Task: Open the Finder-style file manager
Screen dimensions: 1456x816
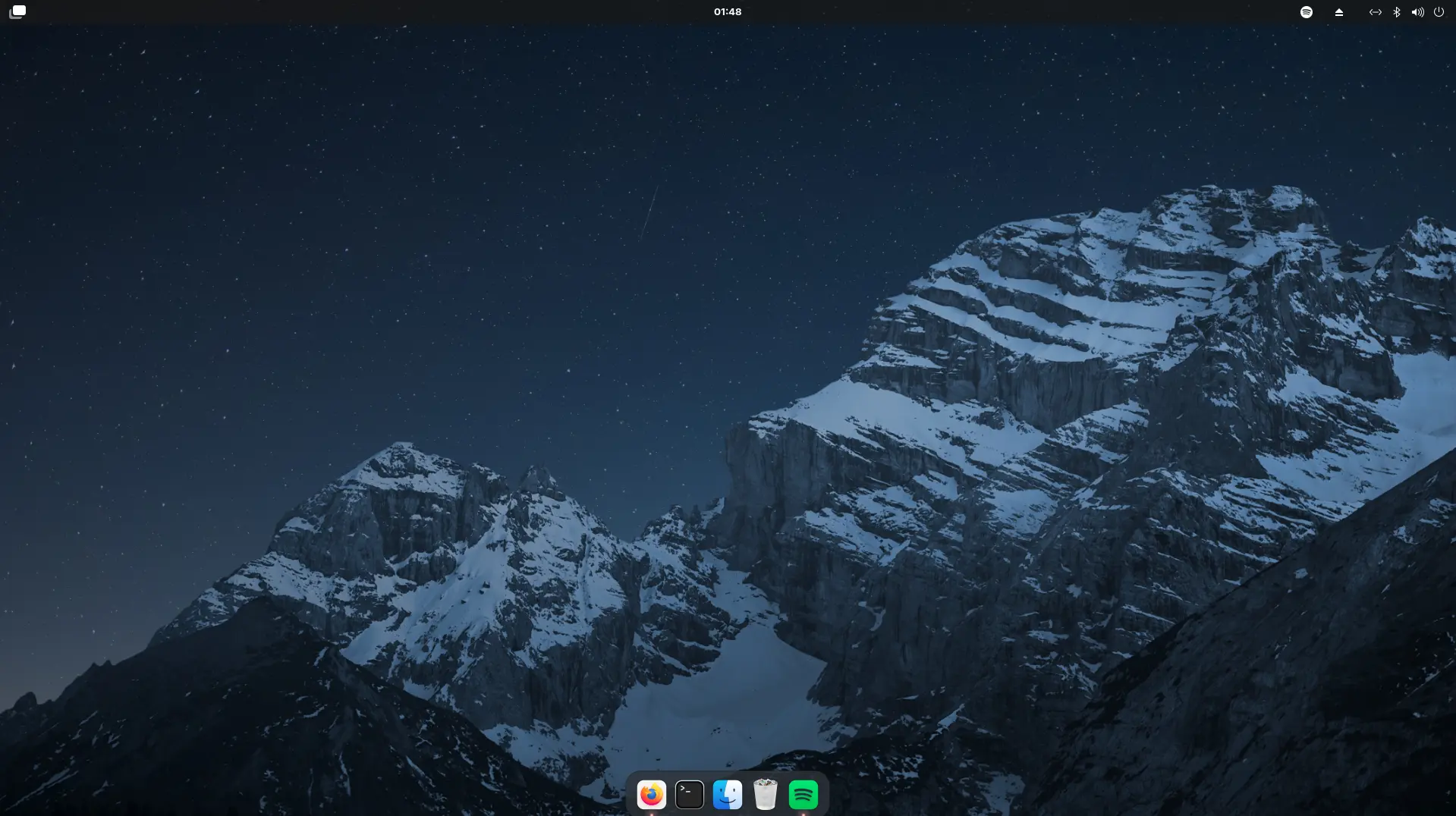Action: click(x=727, y=794)
